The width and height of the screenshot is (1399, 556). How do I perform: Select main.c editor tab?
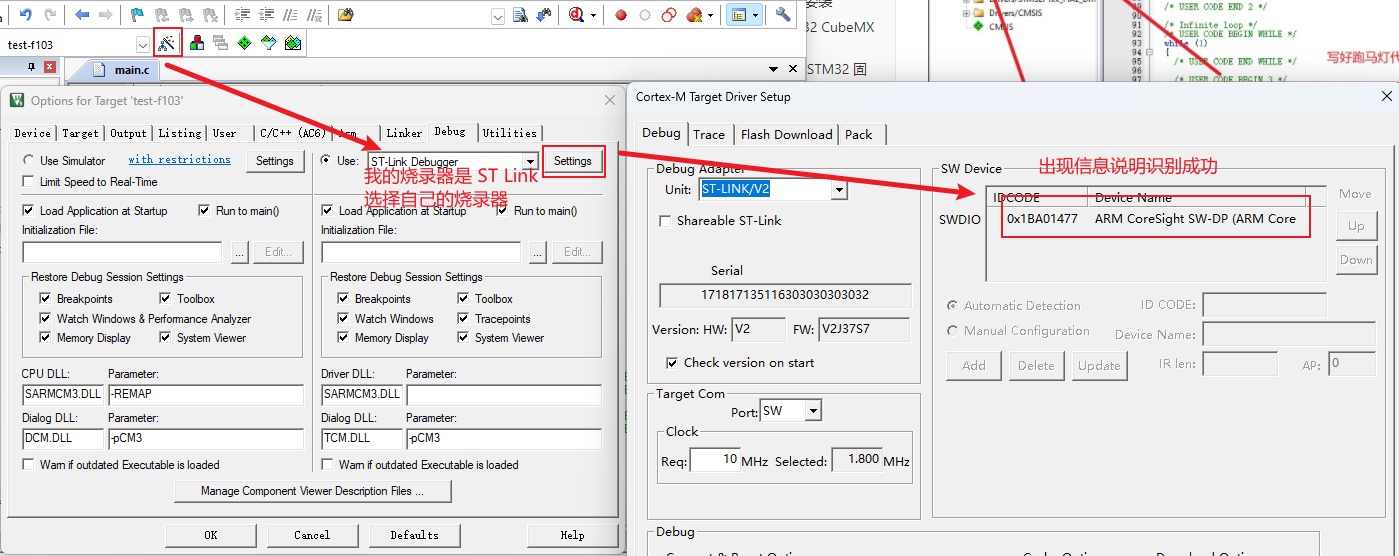click(x=120, y=70)
